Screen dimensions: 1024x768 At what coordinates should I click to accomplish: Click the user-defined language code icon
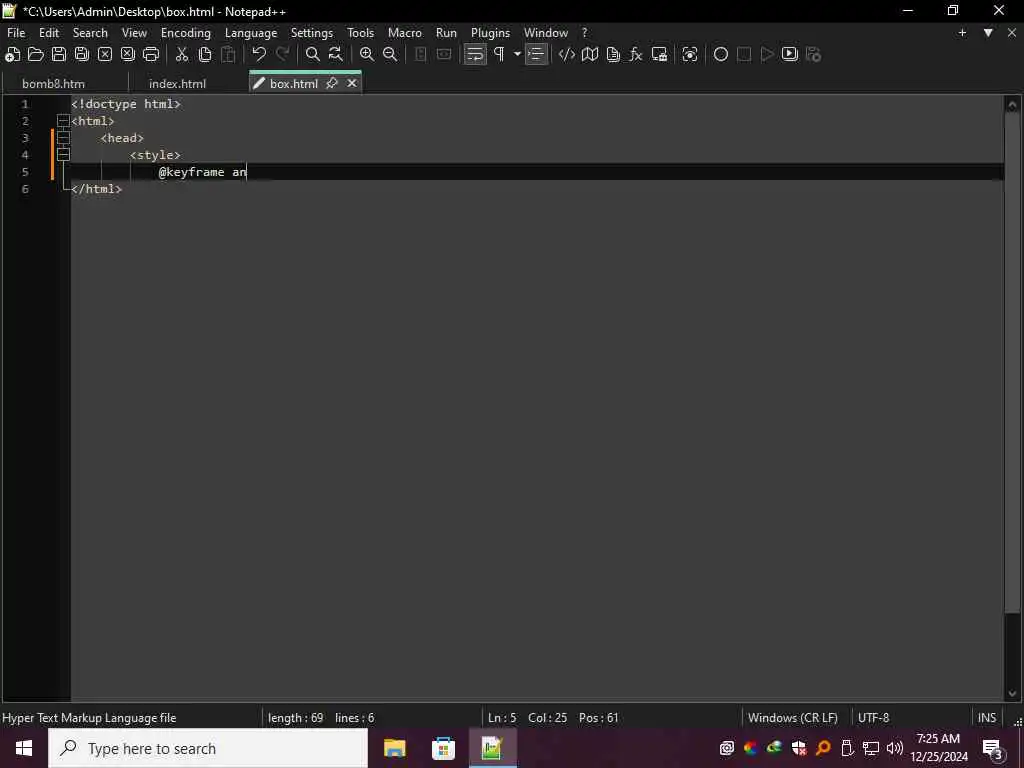coord(567,55)
